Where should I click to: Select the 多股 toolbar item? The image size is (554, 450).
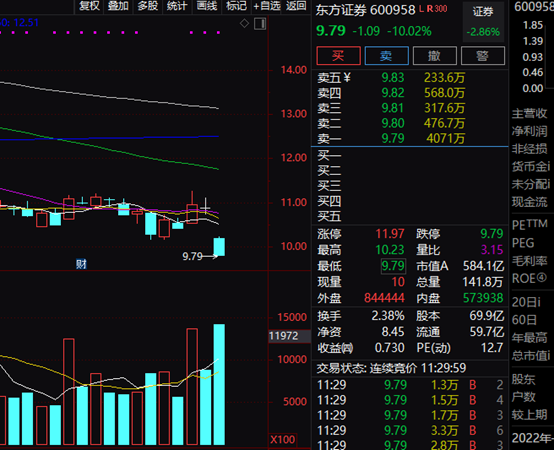148,6
